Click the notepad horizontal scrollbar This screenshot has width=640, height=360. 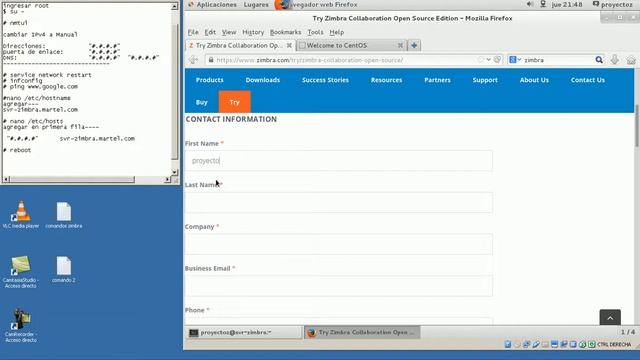(72, 179)
